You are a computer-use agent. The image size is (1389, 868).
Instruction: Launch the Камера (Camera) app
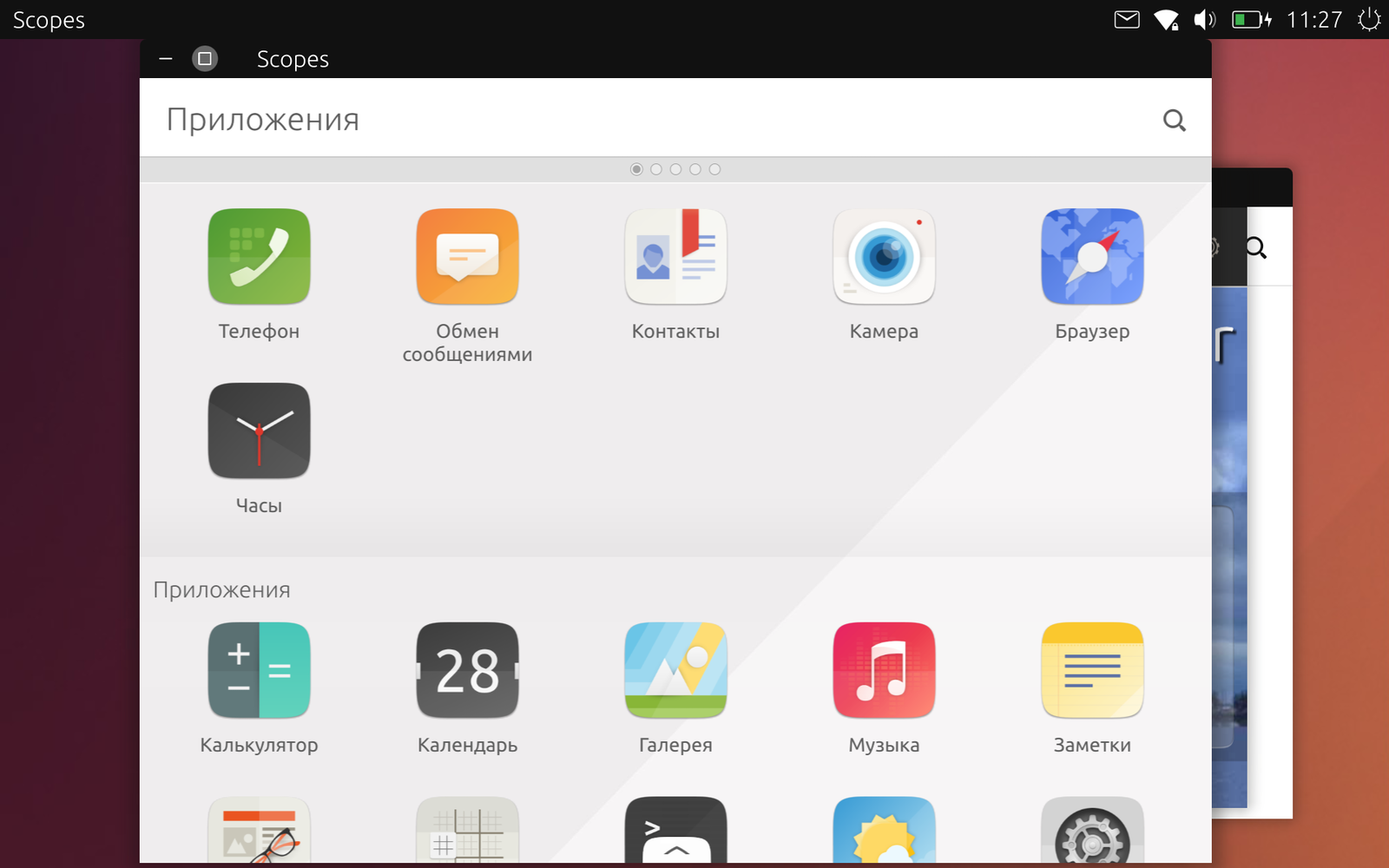(x=884, y=257)
